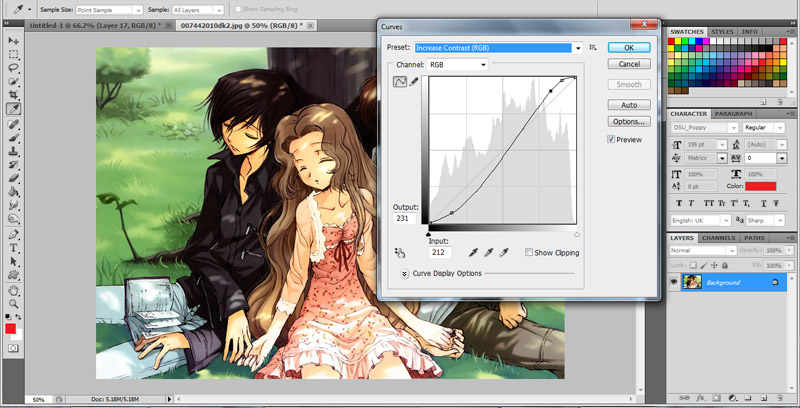Hide the Background layer eye icon

(674, 282)
